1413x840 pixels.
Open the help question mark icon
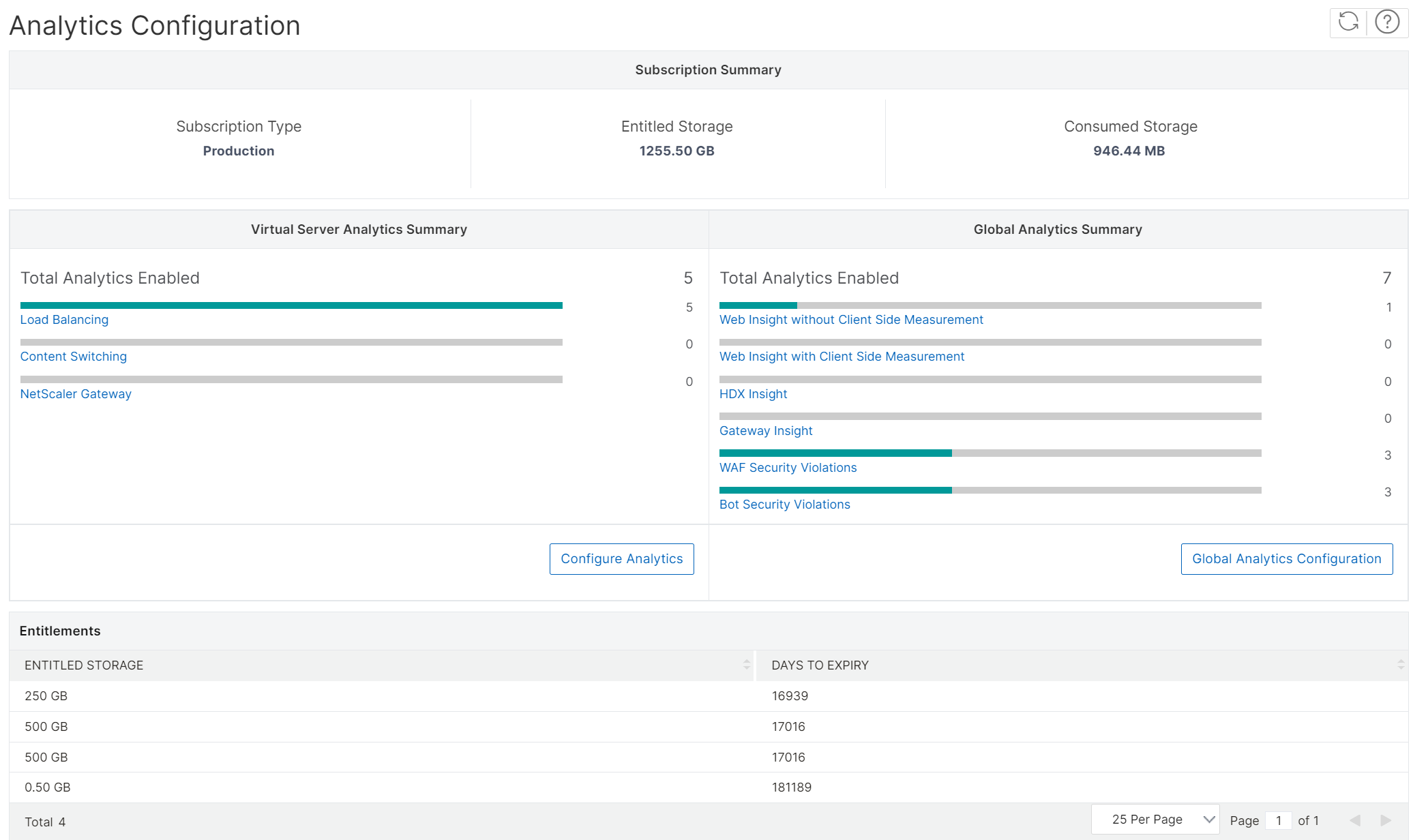point(1387,22)
